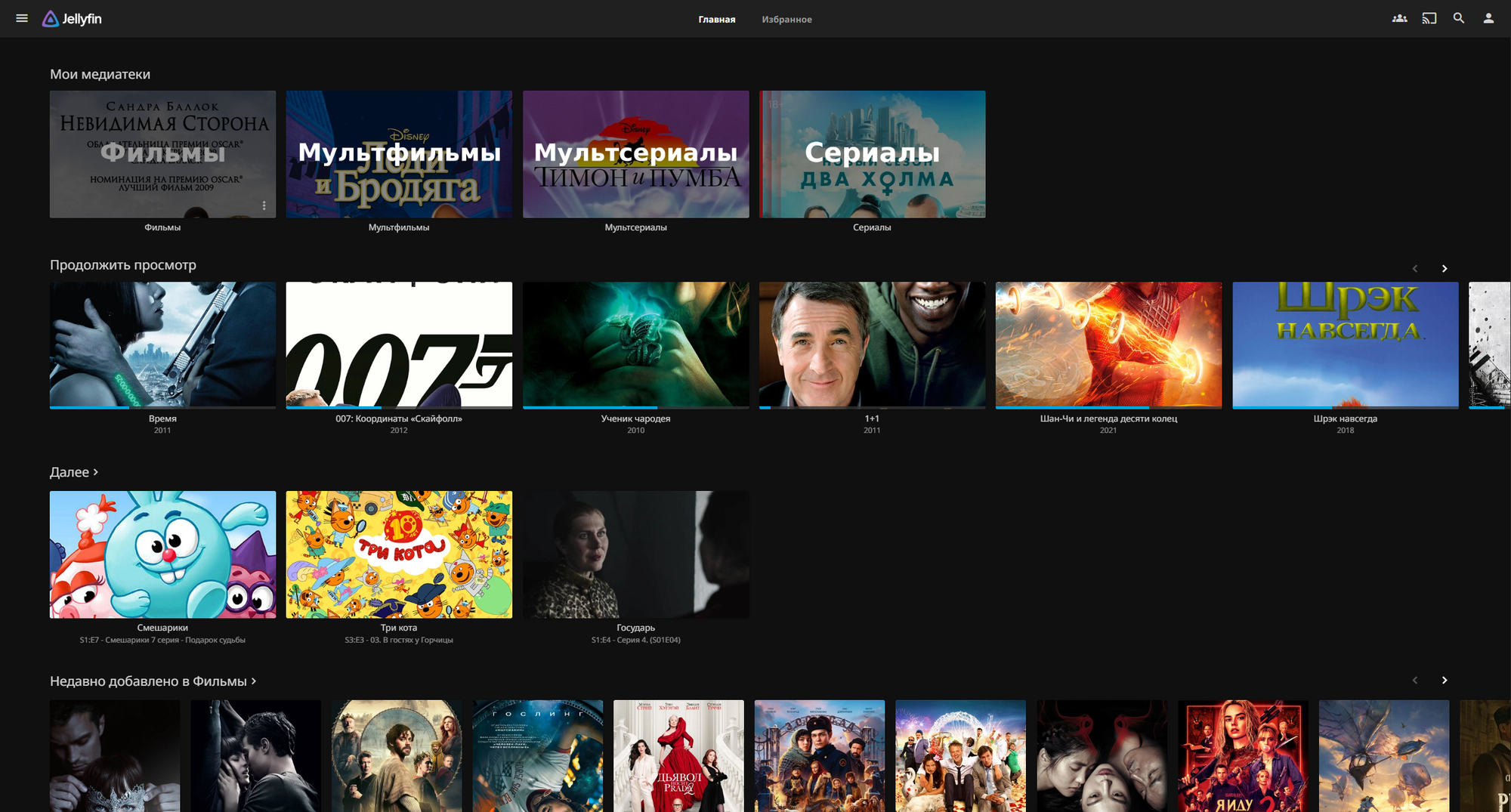Open the astronaut poster labeled Гослинг
The width and height of the screenshot is (1511, 812).
point(538,756)
